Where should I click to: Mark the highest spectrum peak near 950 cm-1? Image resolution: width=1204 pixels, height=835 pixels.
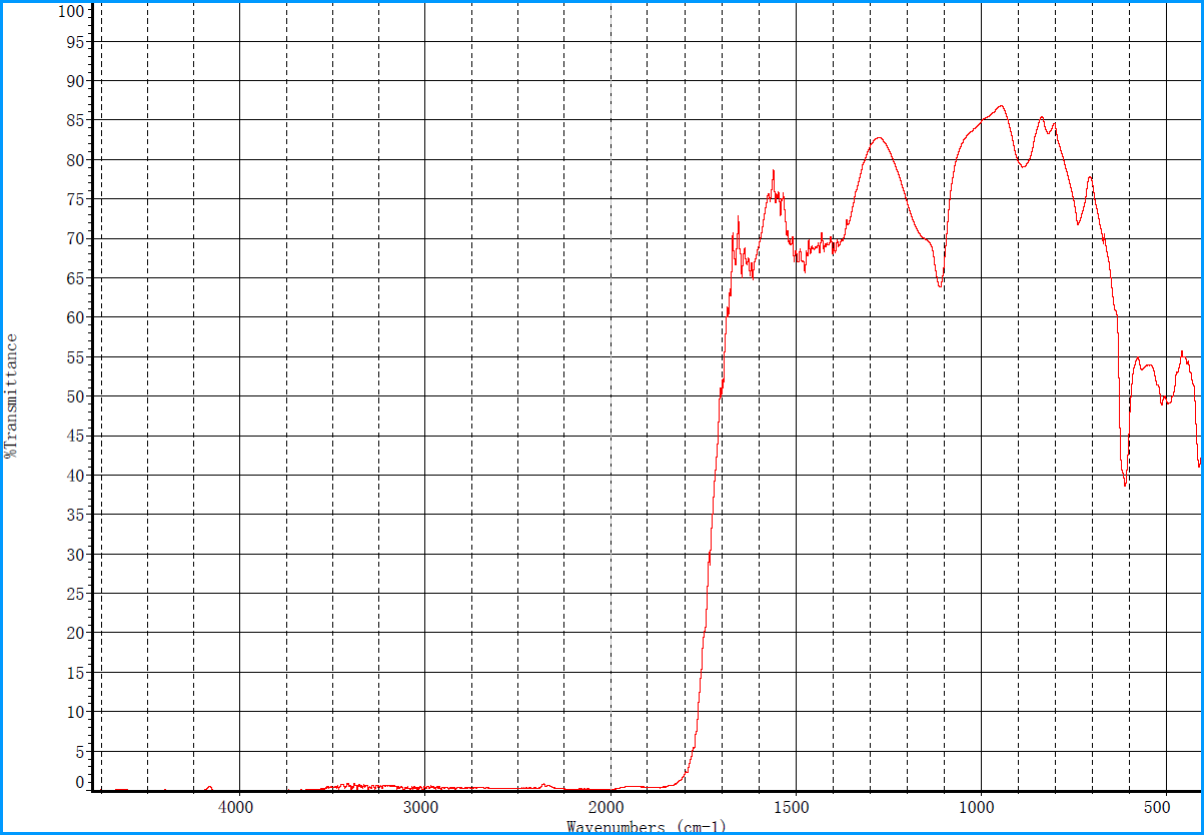click(1000, 105)
